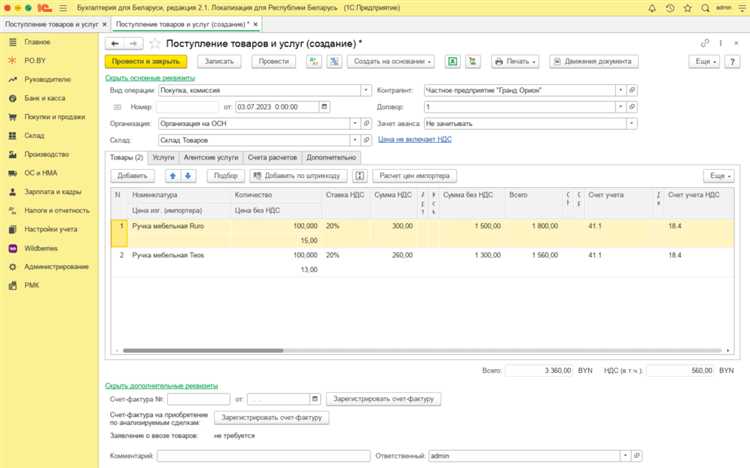Click Записать button
The width and height of the screenshot is (750, 468).
pyautogui.click(x=219, y=62)
